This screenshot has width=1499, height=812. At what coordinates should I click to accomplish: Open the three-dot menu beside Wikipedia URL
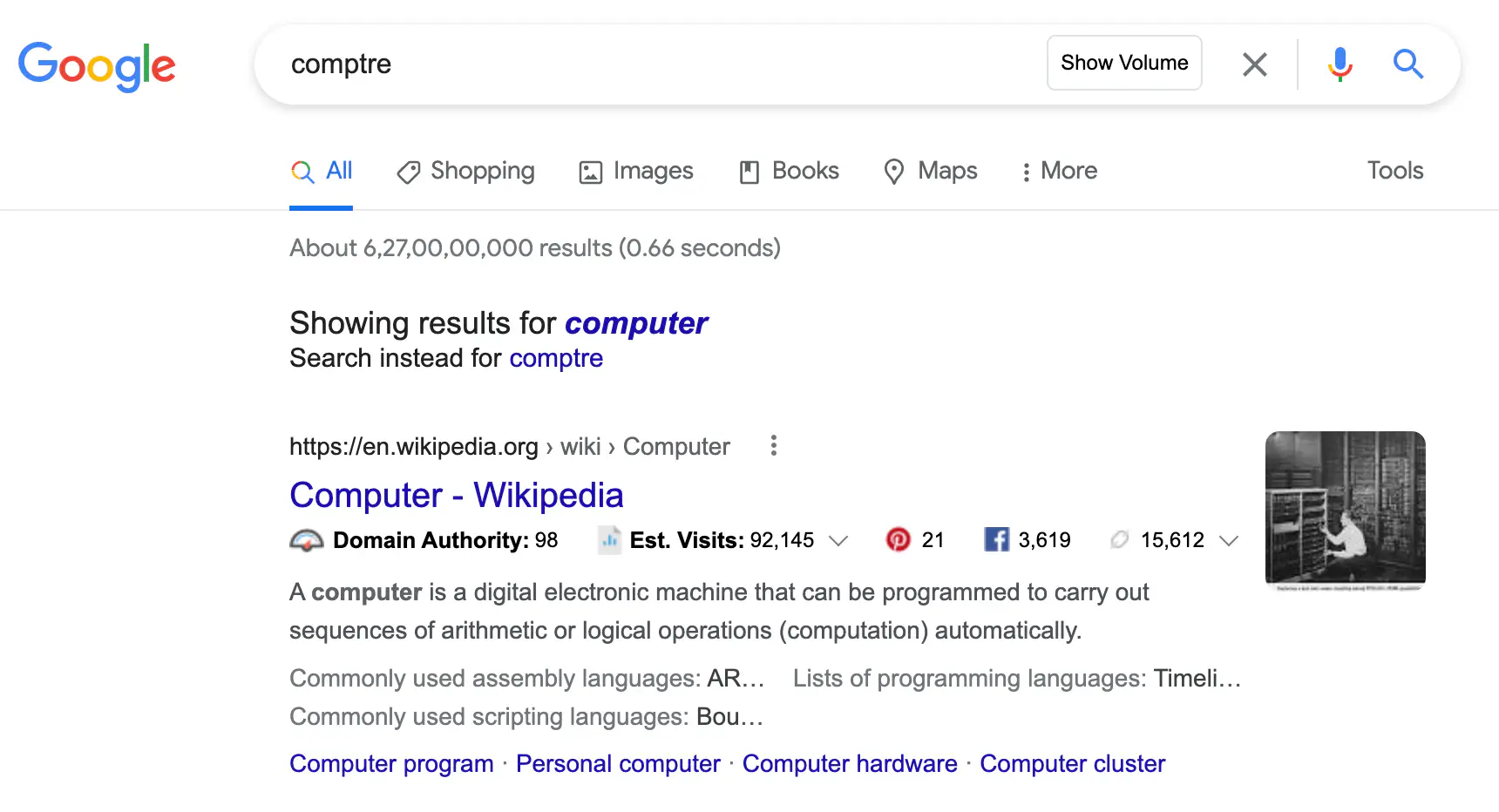pyautogui.click(x=773, y=446)
